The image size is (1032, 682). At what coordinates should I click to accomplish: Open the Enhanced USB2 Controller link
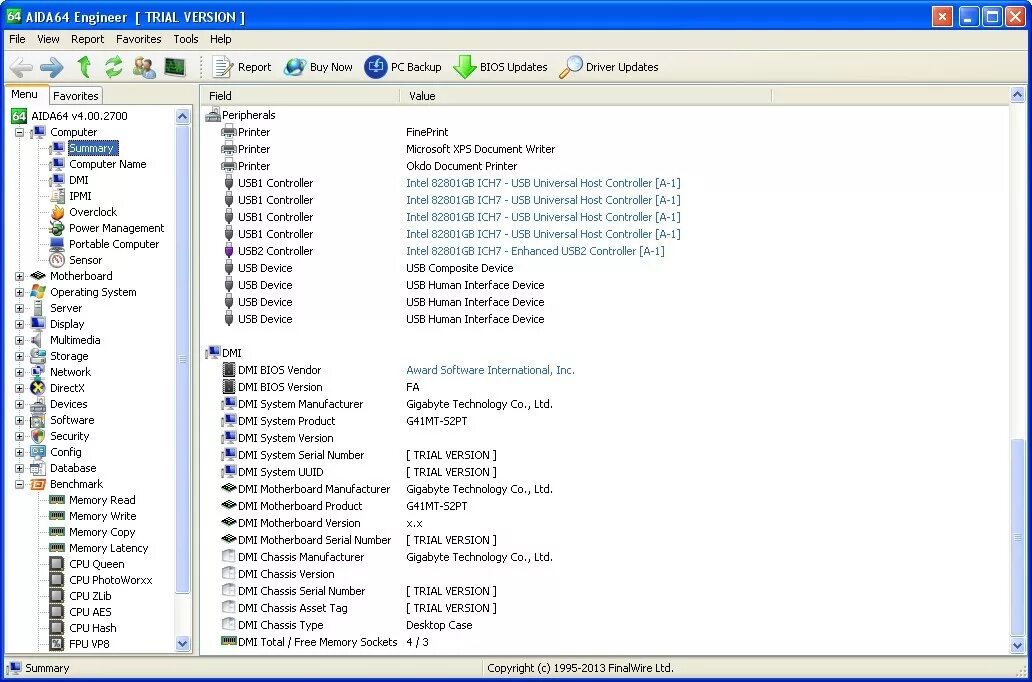click(x=535, y=251)
